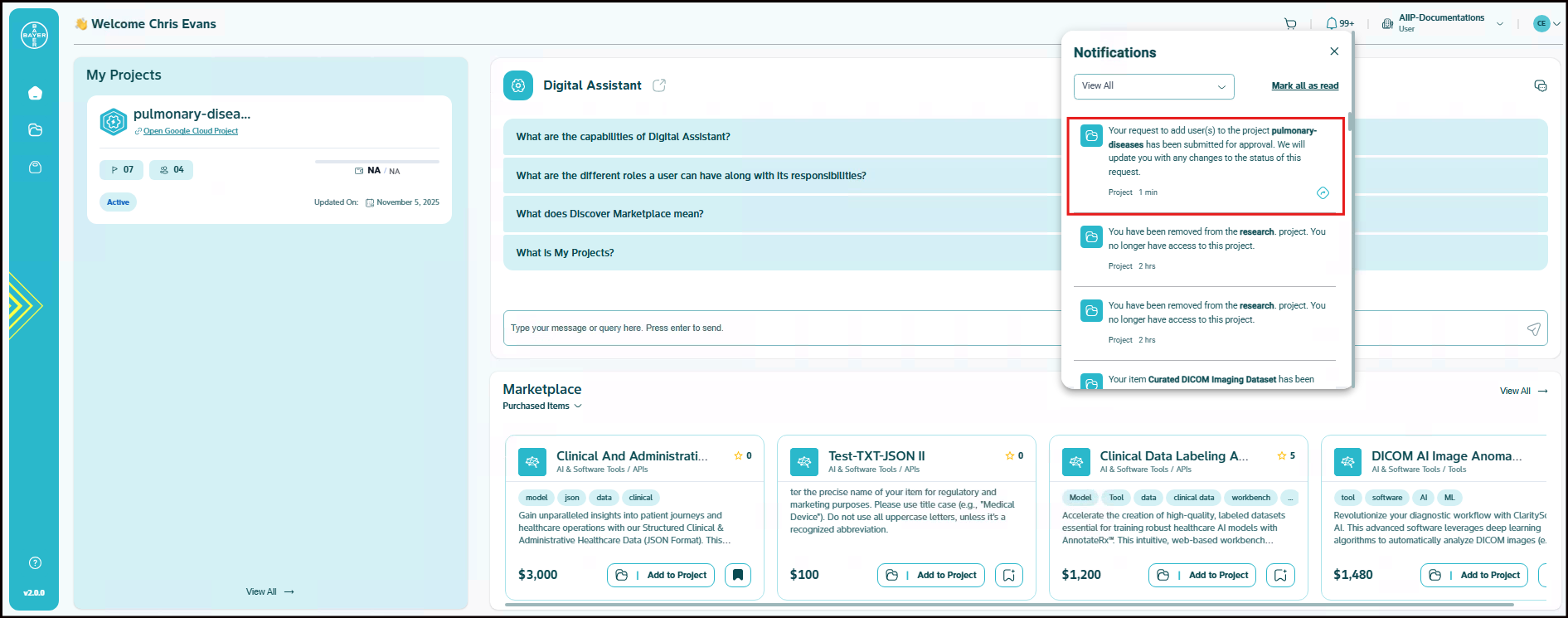Expand the View All notifications filter dropdown
Viewport: 1568px width, 618px height.
(1153, 86)
